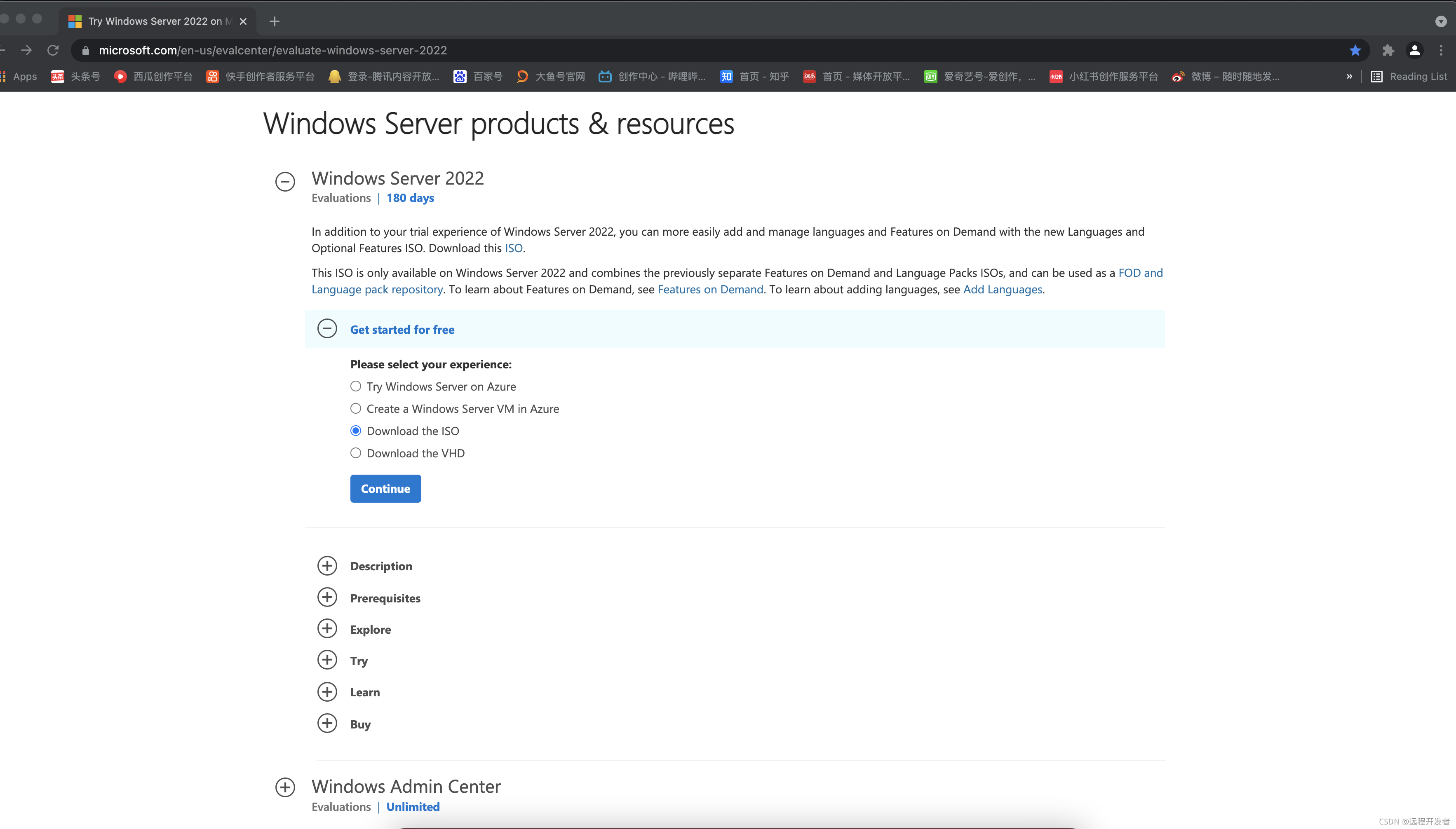Reload the page
The width and height of the screenshot is (1456, 829).
(53, 50)
